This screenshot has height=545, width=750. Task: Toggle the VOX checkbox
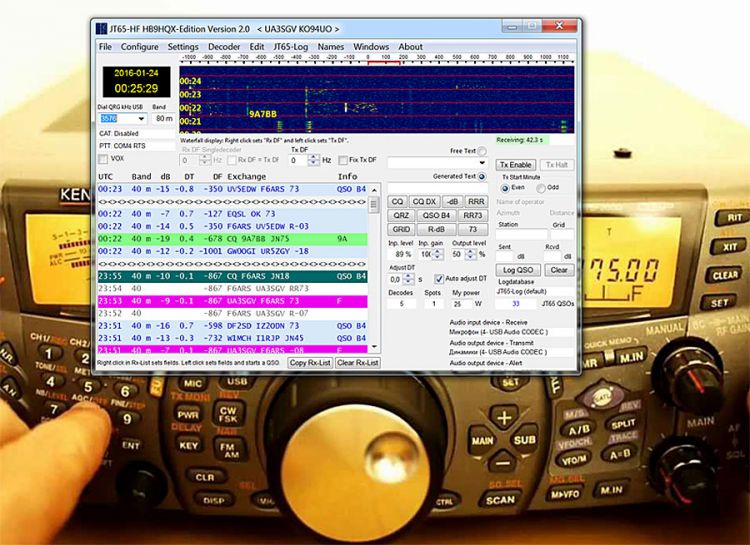point(103,158)
